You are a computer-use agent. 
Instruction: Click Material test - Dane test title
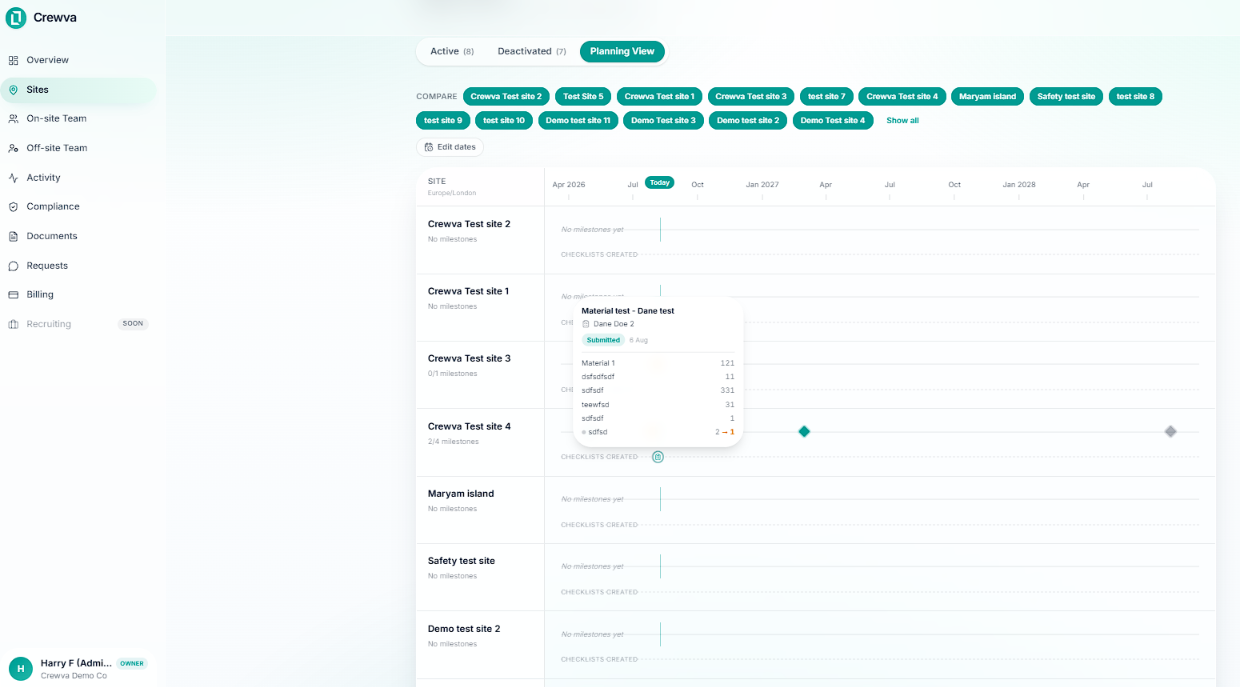click(x=628, y=311)
